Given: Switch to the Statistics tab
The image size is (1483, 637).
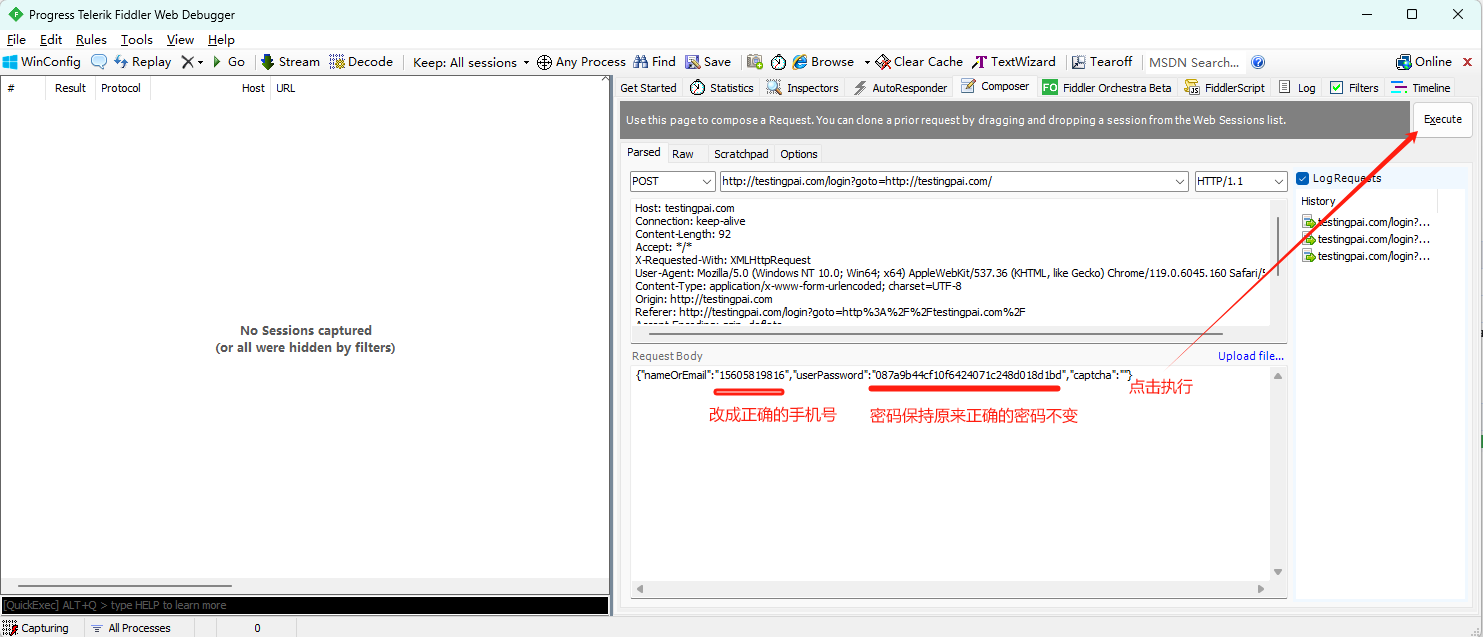Looking at the screenshot, I should click(x=721, y=88).
